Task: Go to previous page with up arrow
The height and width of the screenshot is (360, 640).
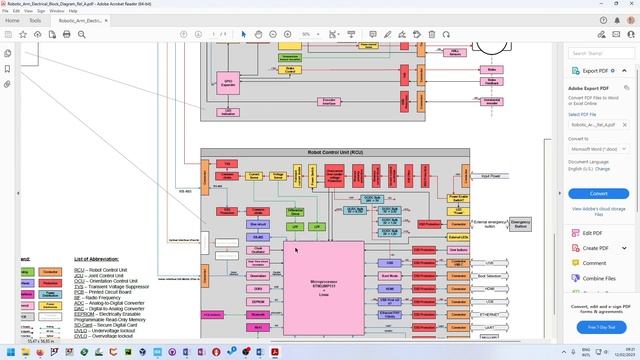Action: point(184,35)
